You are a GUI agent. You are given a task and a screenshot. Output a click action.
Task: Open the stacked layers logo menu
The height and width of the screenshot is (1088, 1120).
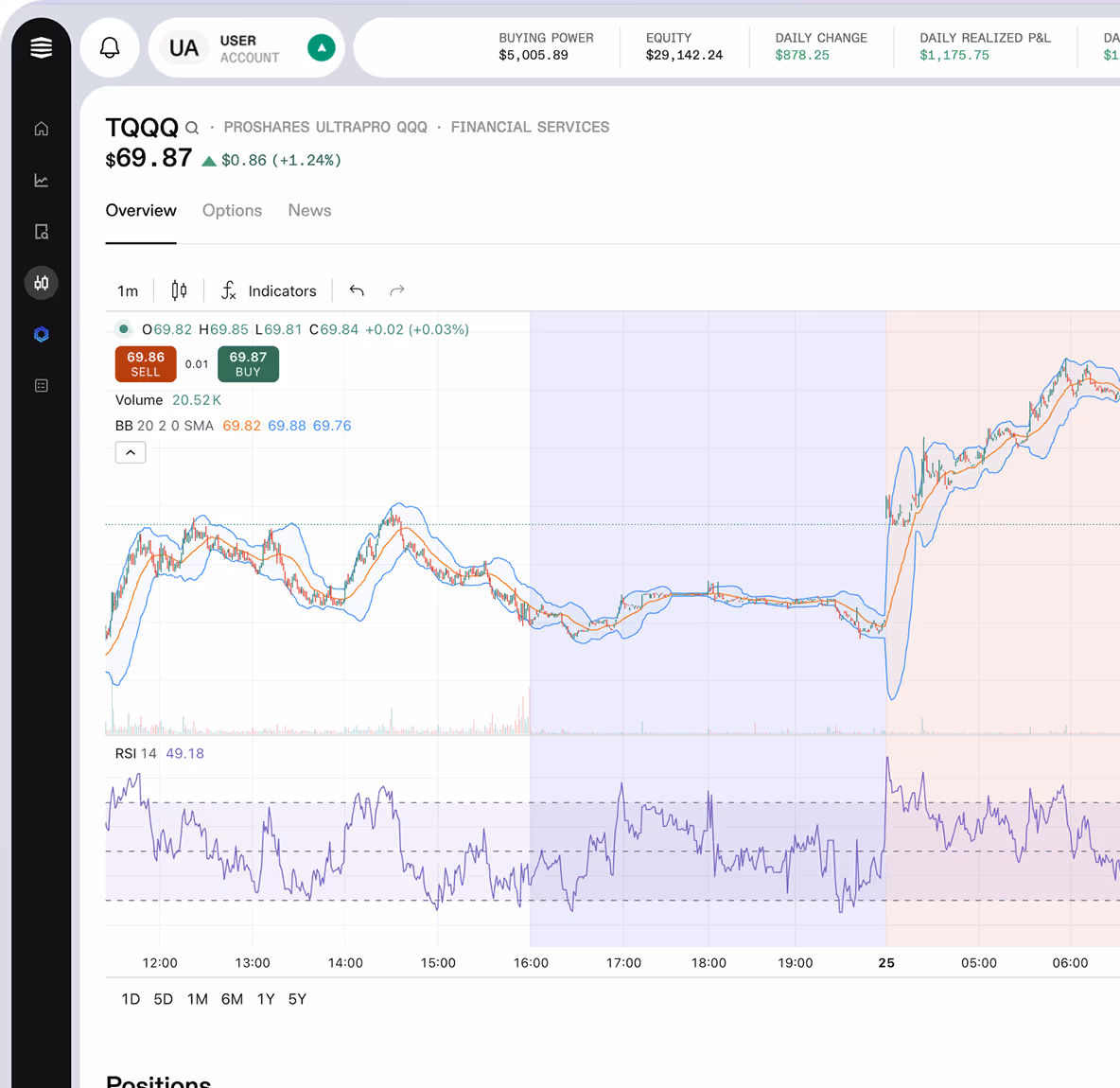pos(41,47)
